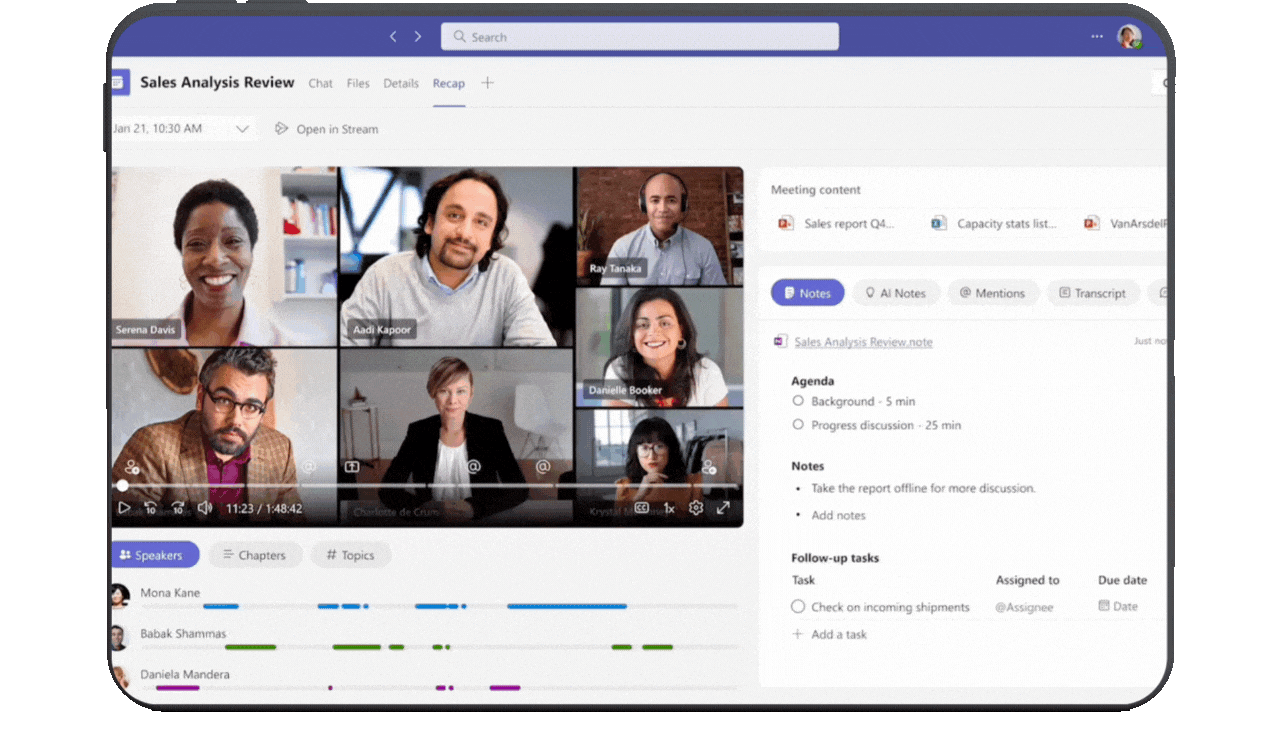Toggle closed captions on the recording
Viewport: 1280px width, 733px height.
642,507
